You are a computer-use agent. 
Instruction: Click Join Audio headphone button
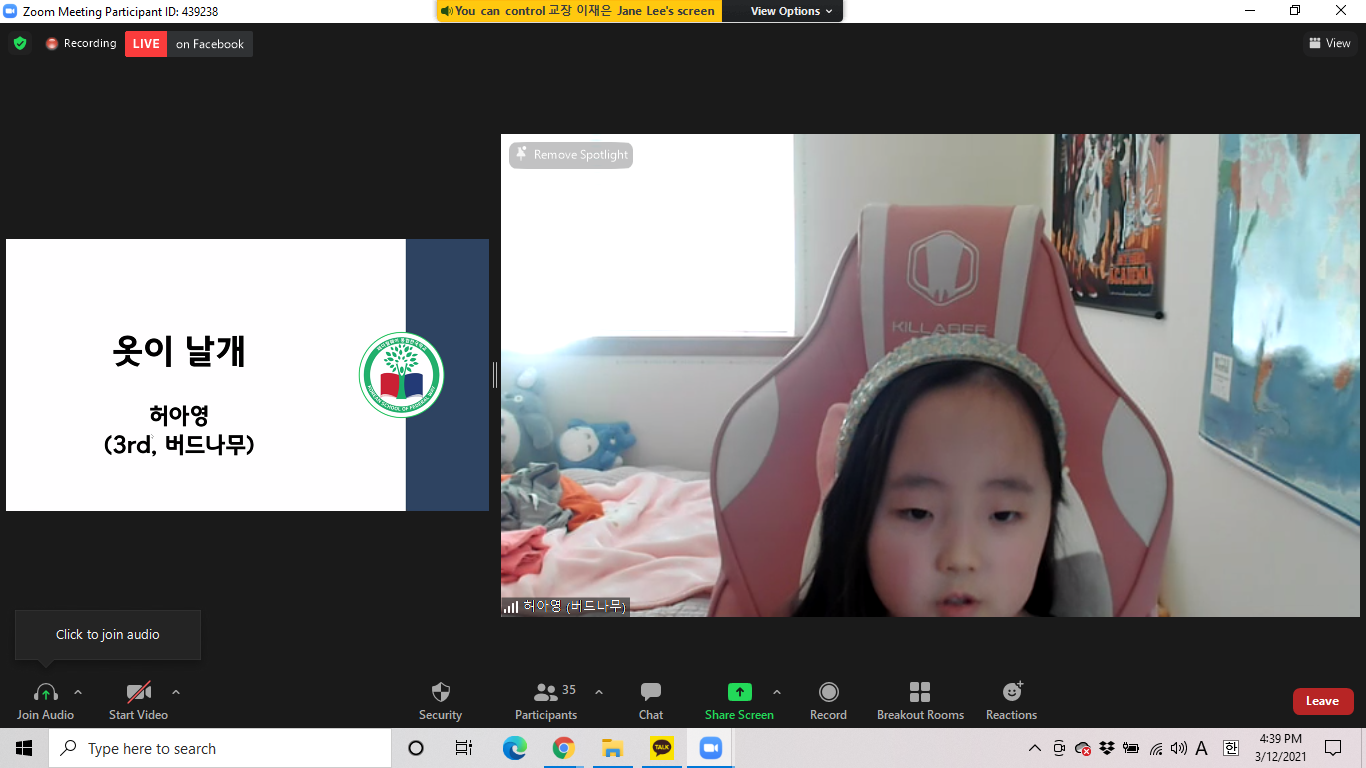[x=45, y=692]
